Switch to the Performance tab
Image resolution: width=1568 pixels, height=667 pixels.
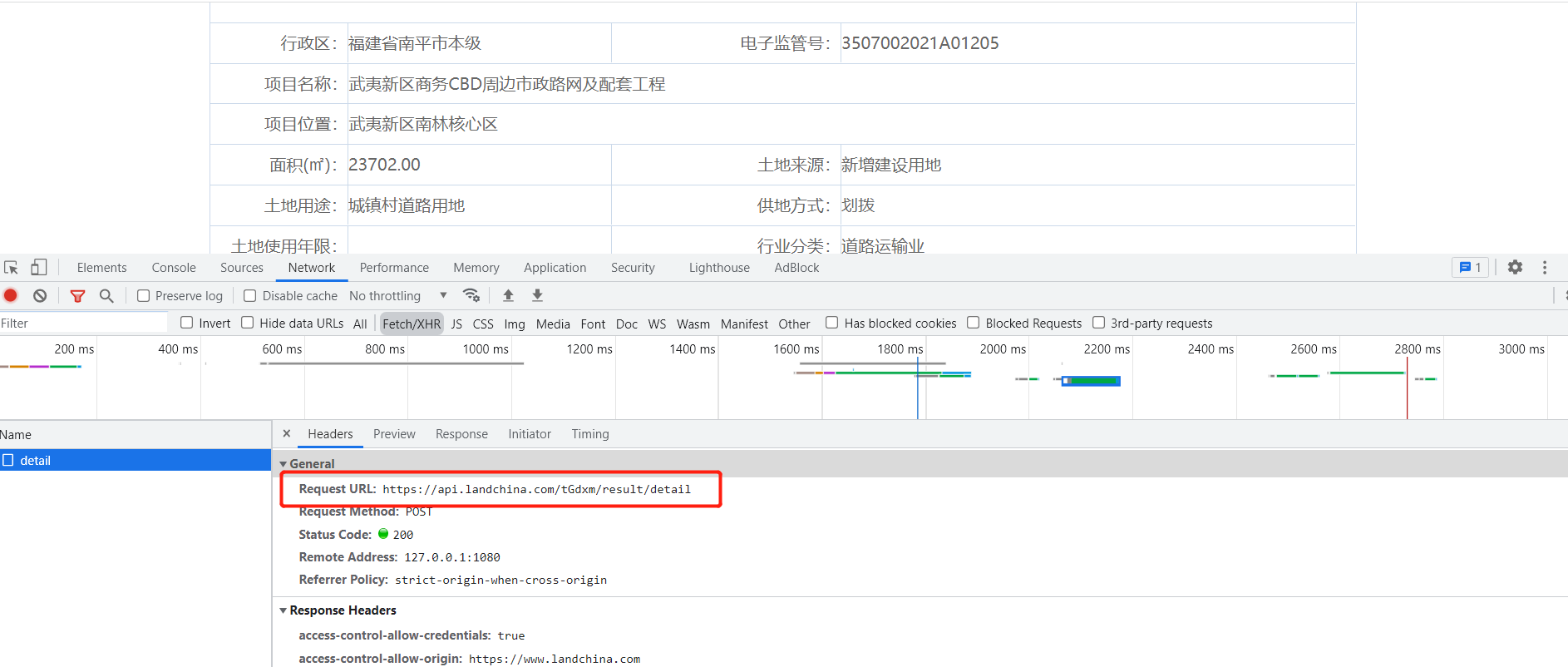point(394,268)
